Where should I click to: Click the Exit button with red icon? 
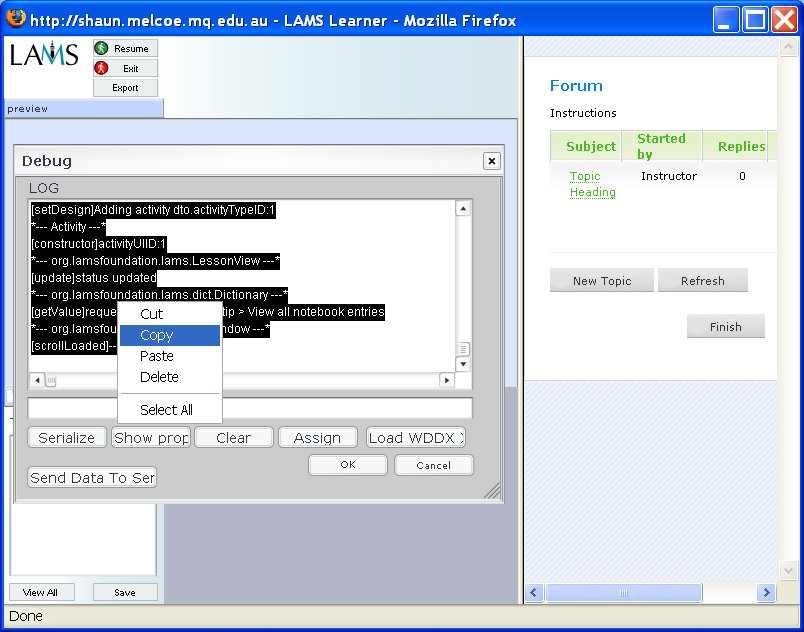[x=125, y=68]
